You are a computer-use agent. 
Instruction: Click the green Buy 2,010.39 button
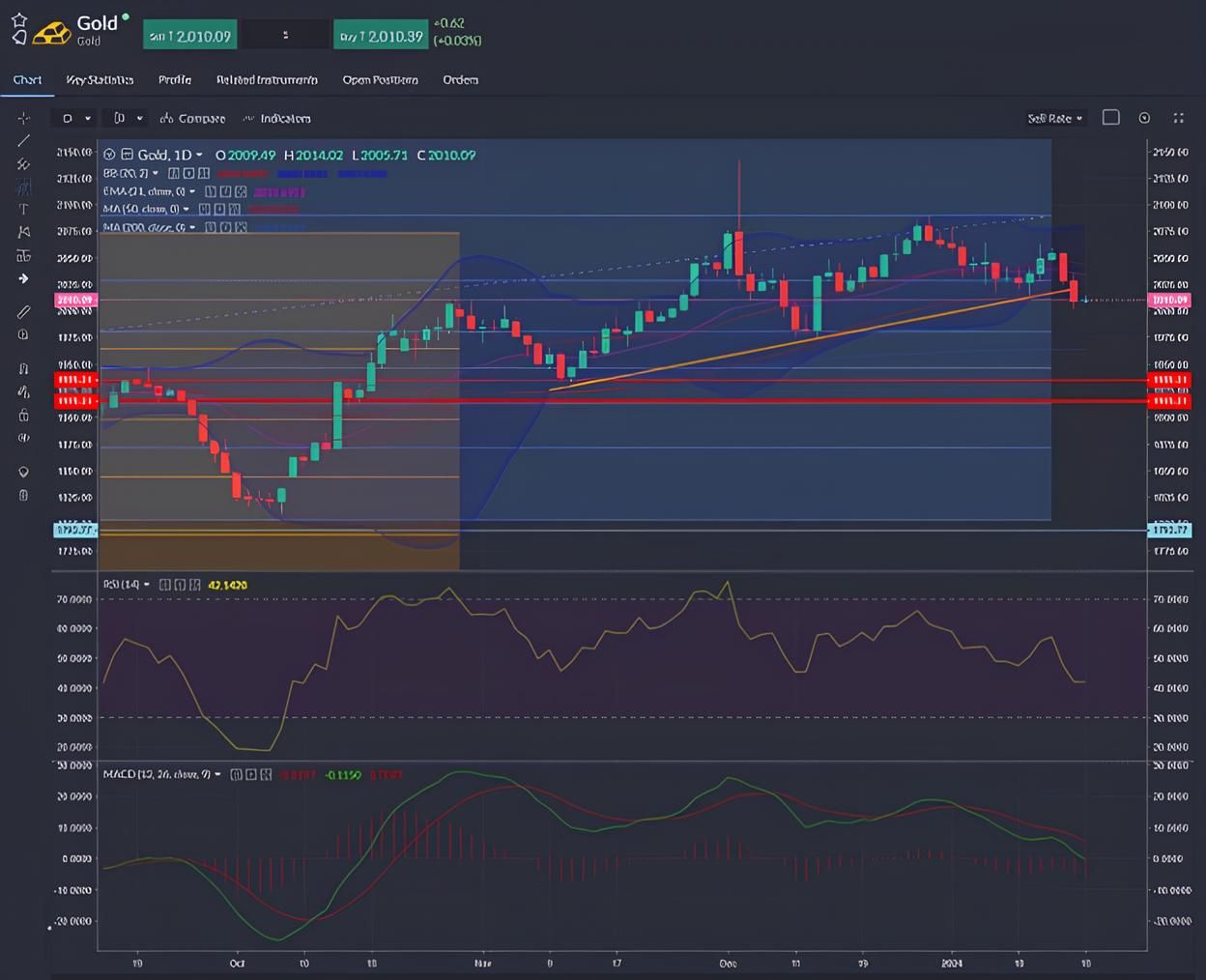coord(381,36)
